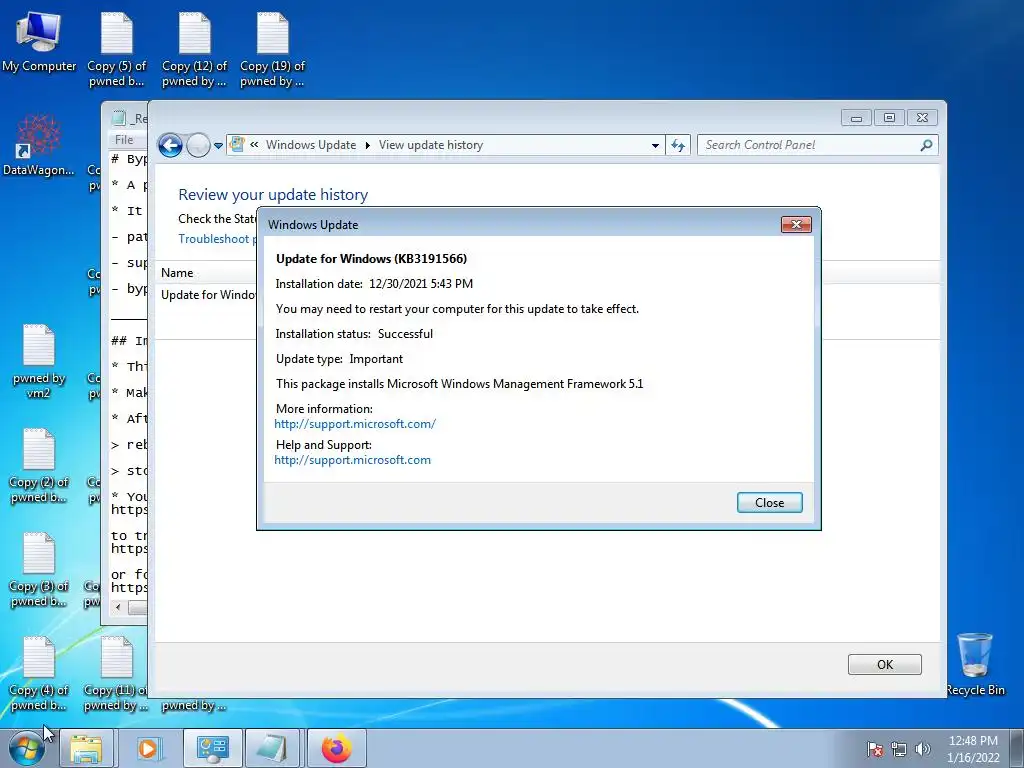Click the Show desktop strip

[1017, 748]
